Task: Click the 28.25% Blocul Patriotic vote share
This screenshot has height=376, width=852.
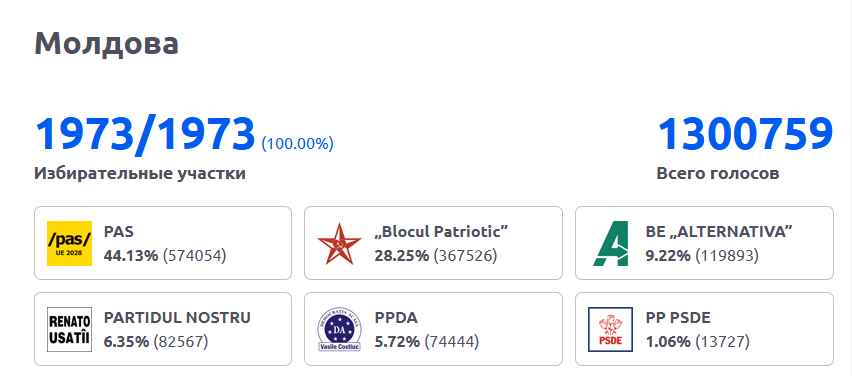Action: [x=402, y=255]
